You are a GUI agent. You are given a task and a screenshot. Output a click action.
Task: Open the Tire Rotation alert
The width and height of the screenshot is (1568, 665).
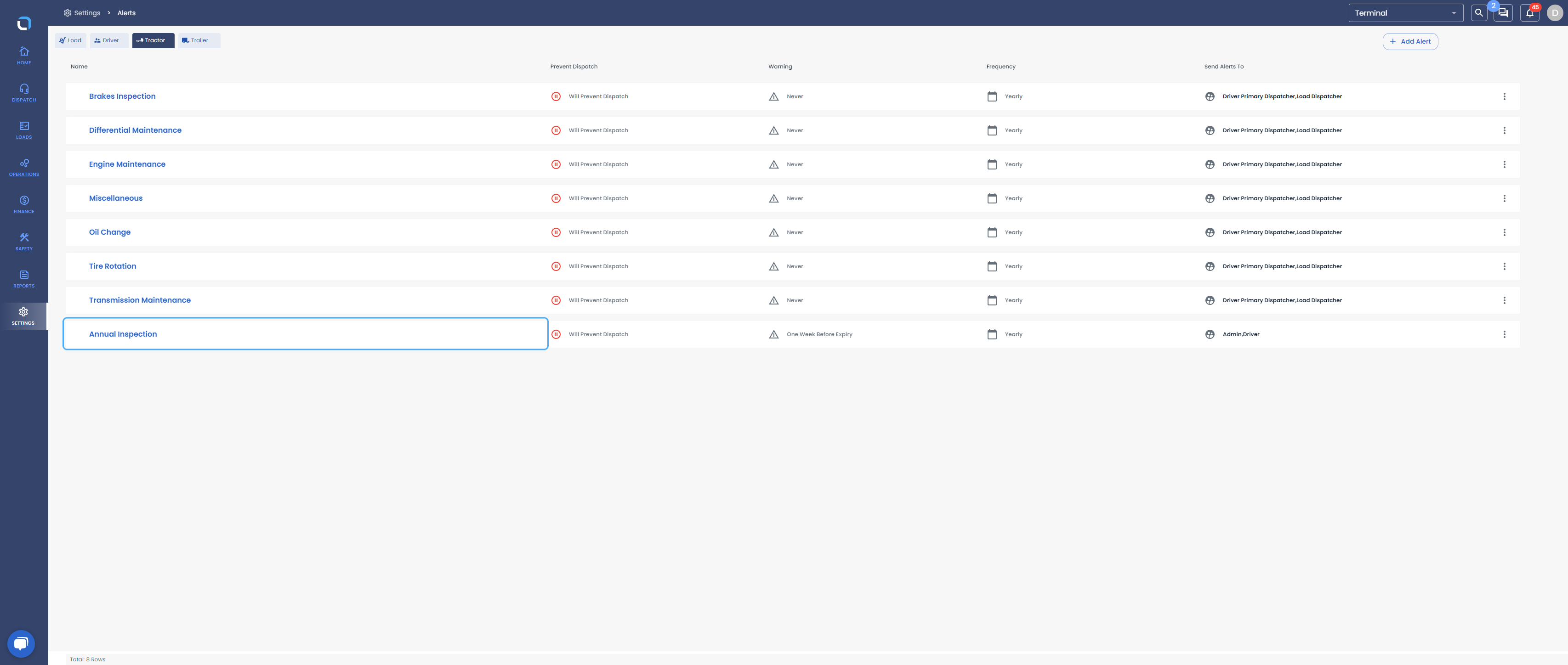[113, 266]
